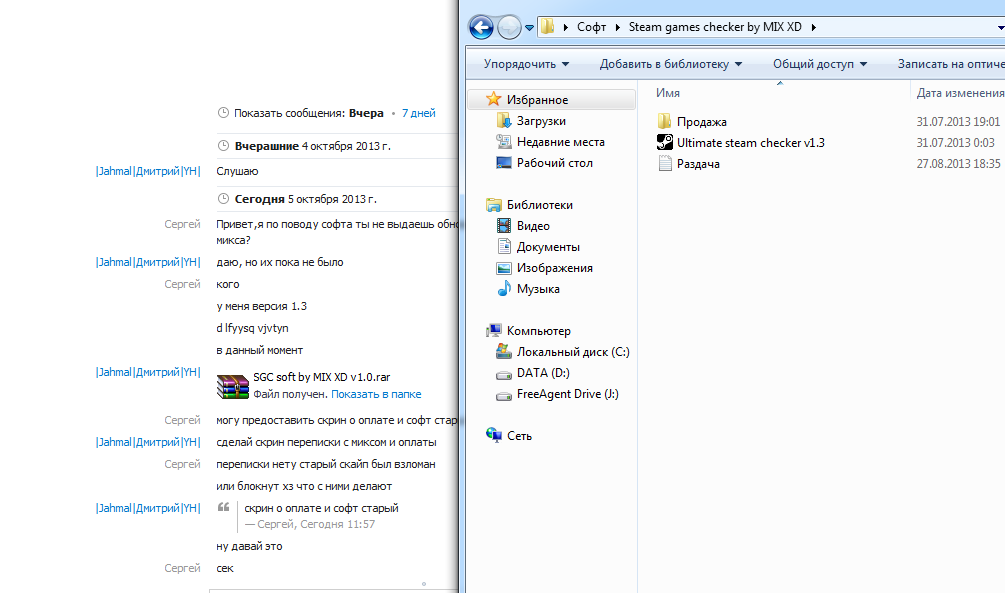Select Компьютер in the navigation pane
This screenshot has width=1005, height=593.
(538, 331)
